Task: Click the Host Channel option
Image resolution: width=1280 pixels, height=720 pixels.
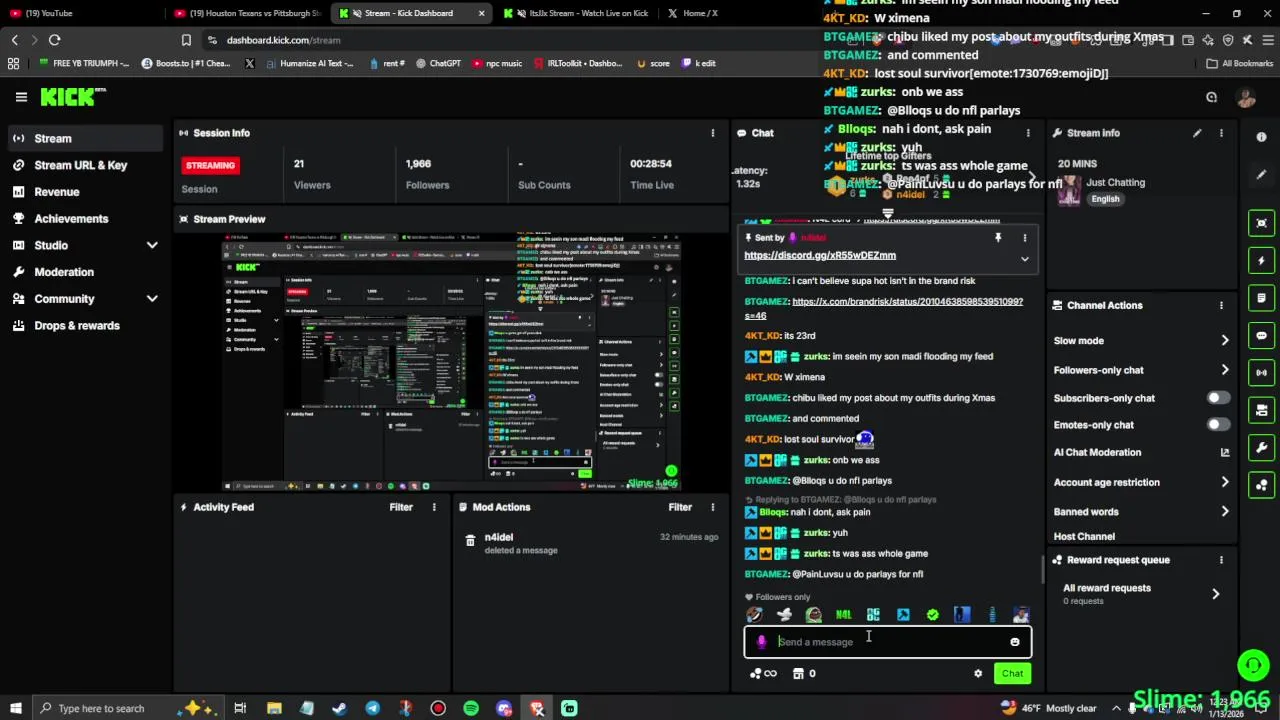Action: click(1084, 537)
